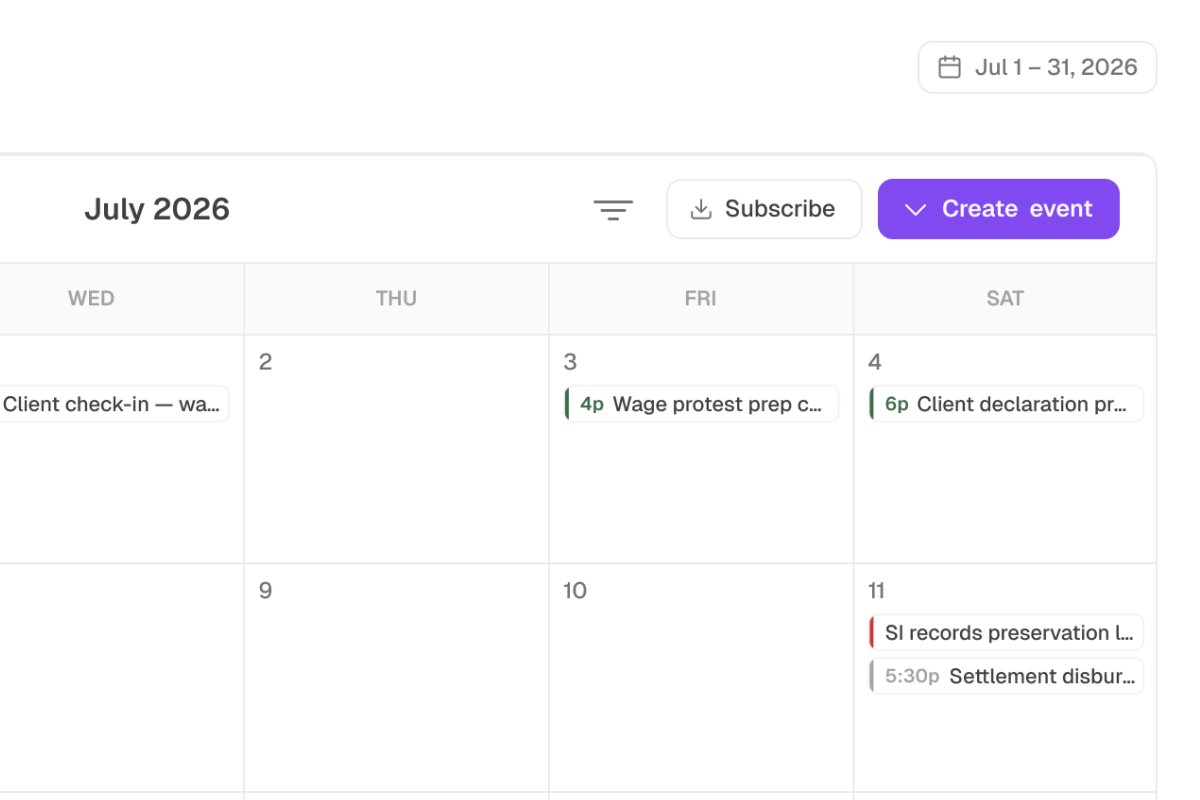Select the FRI column header
Screen dimensions: 1200x800
(x=701, y=298)
